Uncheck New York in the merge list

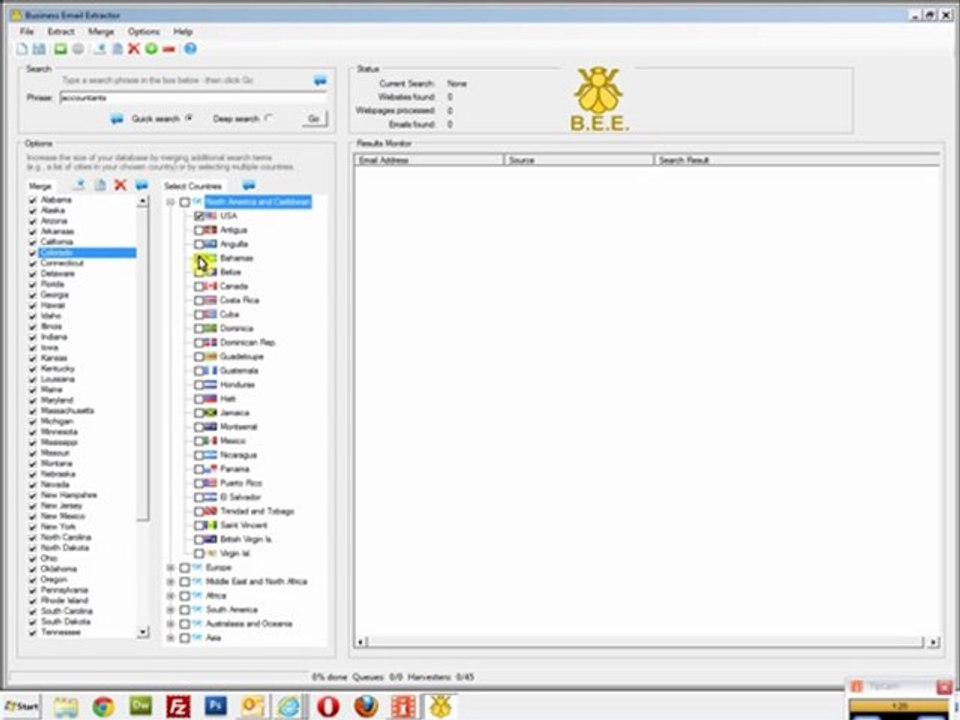(32, 527)
